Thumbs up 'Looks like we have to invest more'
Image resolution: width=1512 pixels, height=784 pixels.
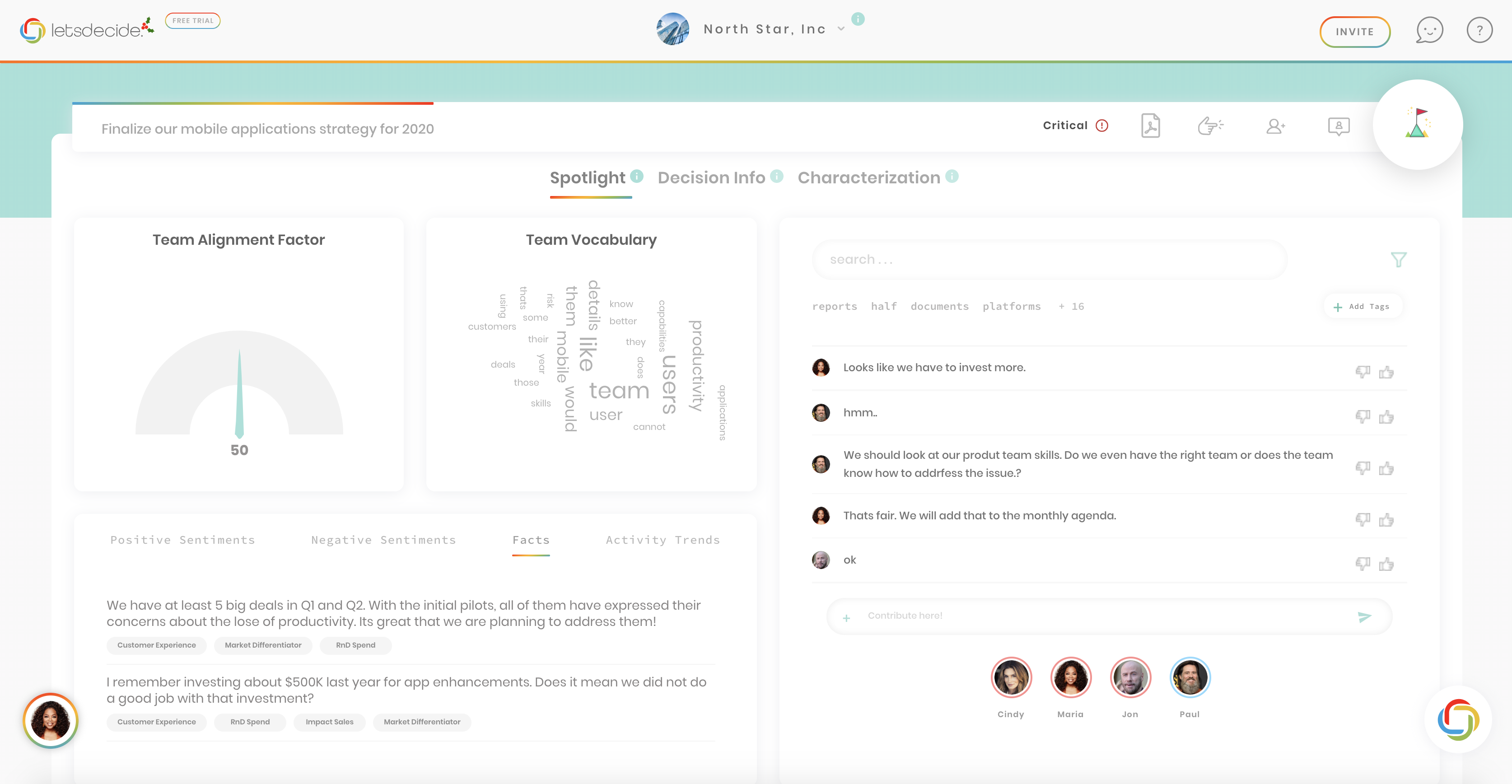click(1386, 372)
